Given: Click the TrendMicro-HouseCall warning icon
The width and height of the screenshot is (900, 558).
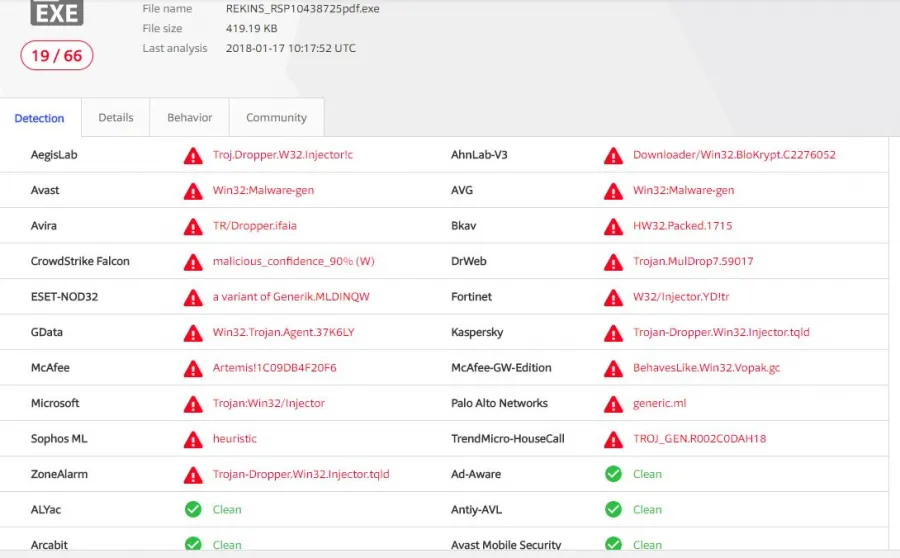Looking at the screenshot, I should 613,440.
